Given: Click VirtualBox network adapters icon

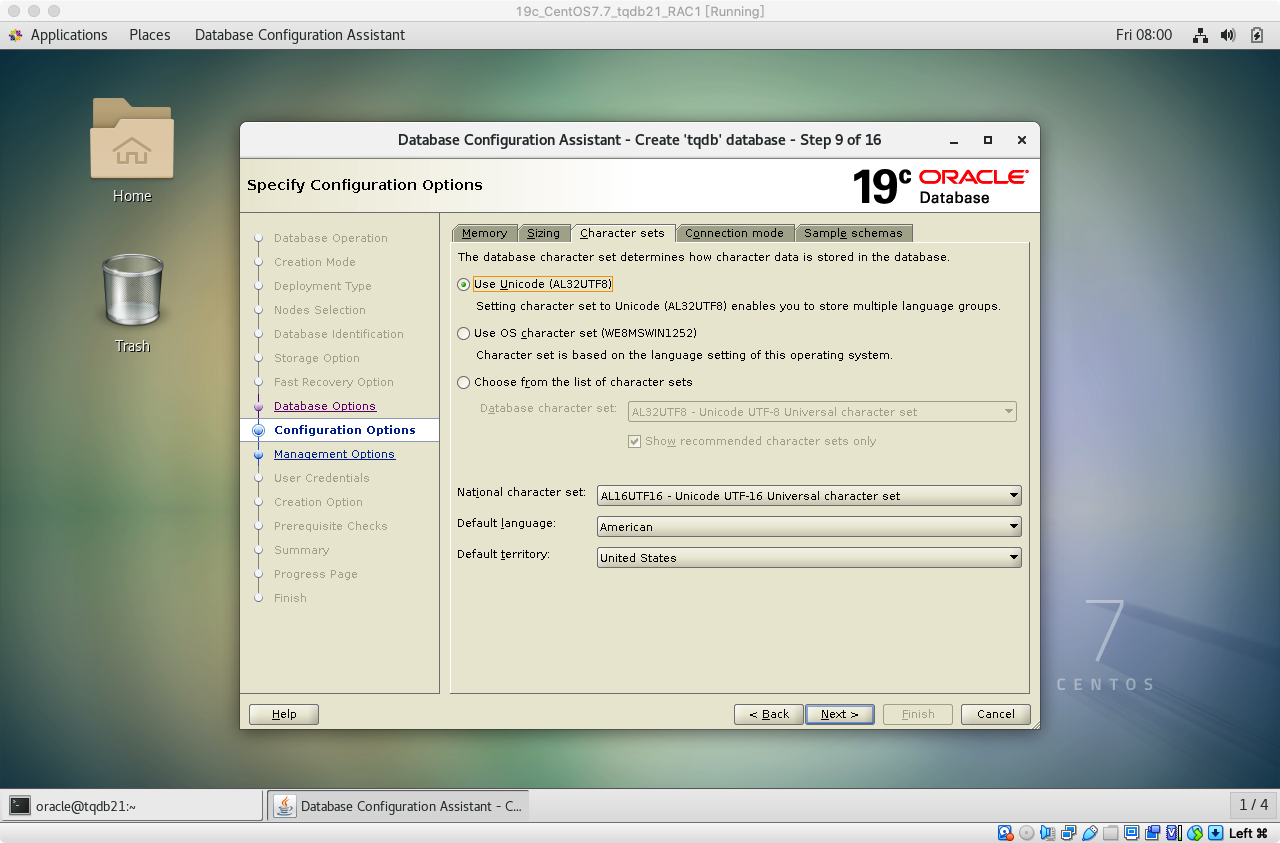Looking at the screenshot, I should point(1069,833).
